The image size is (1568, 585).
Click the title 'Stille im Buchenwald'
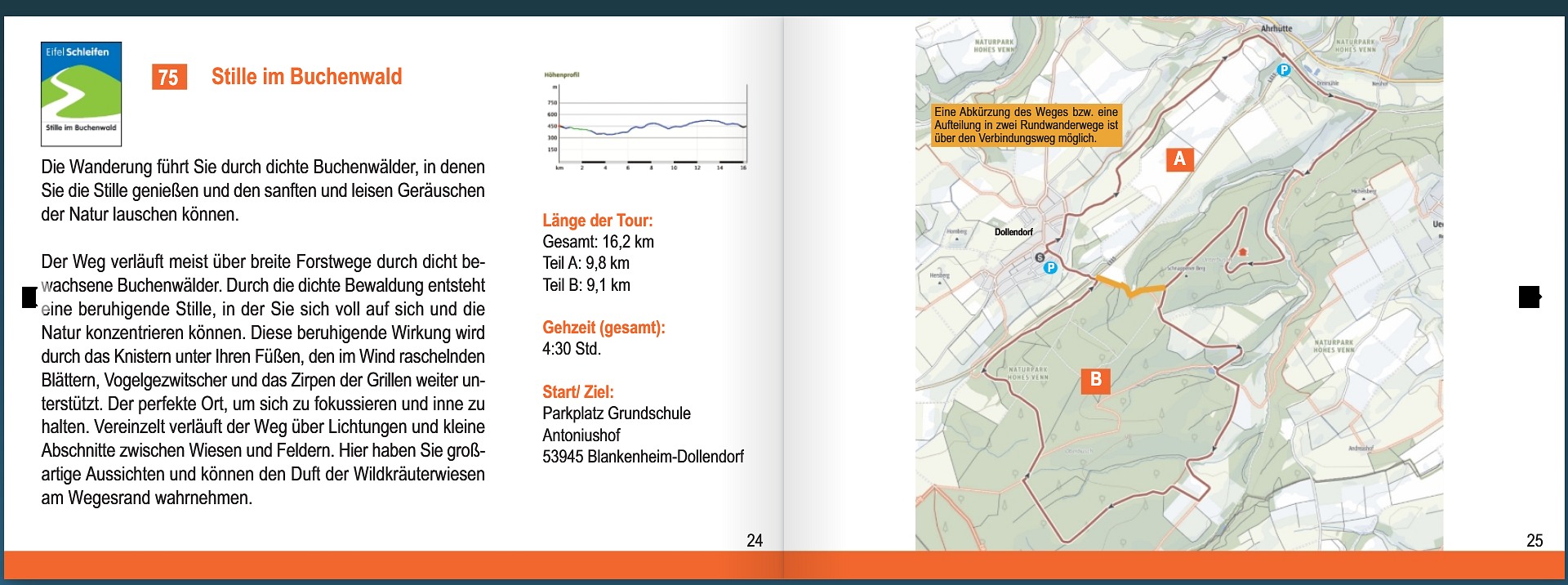(306, 77)
